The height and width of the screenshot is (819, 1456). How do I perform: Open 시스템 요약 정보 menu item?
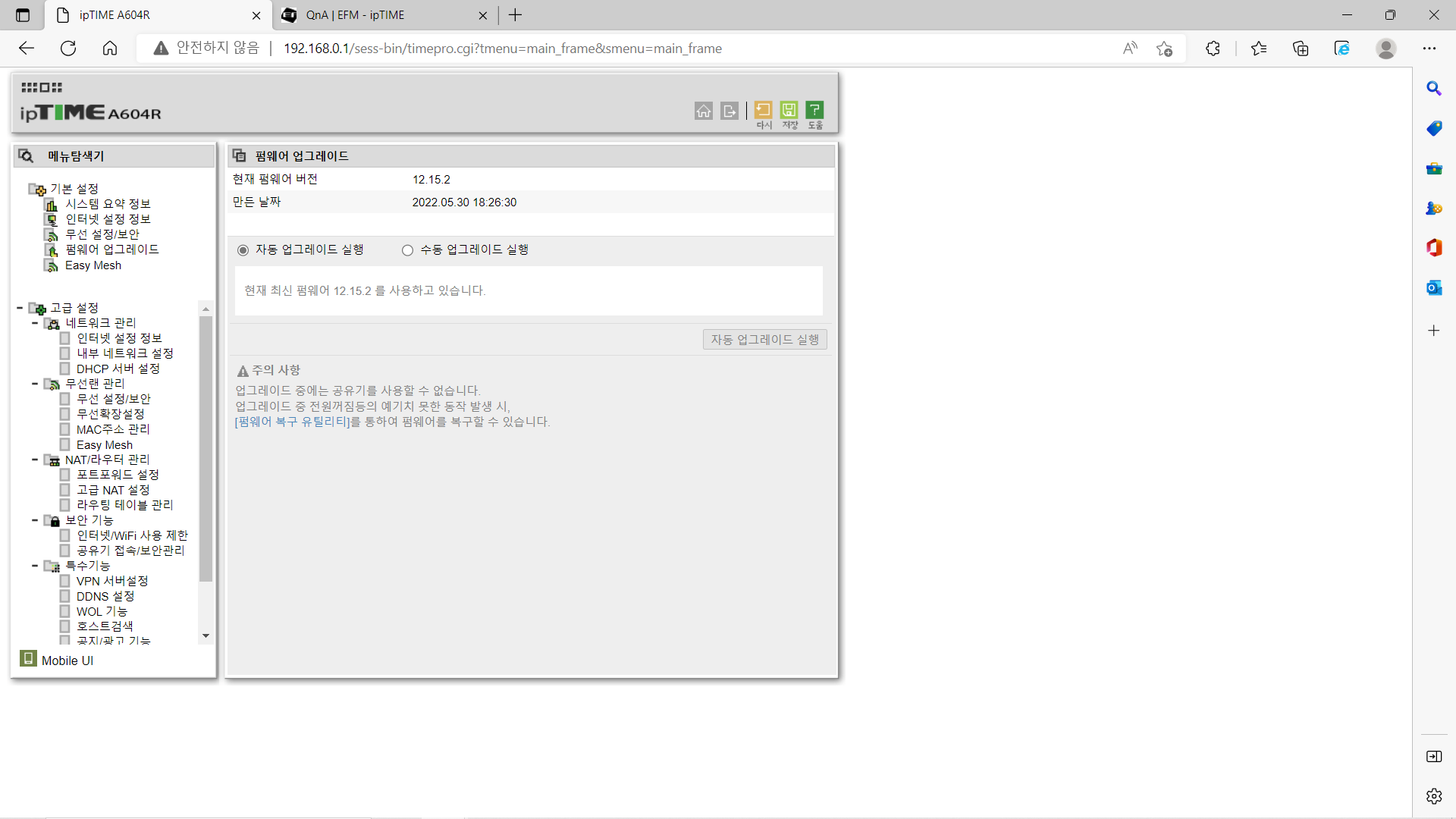tap(108, 204)
